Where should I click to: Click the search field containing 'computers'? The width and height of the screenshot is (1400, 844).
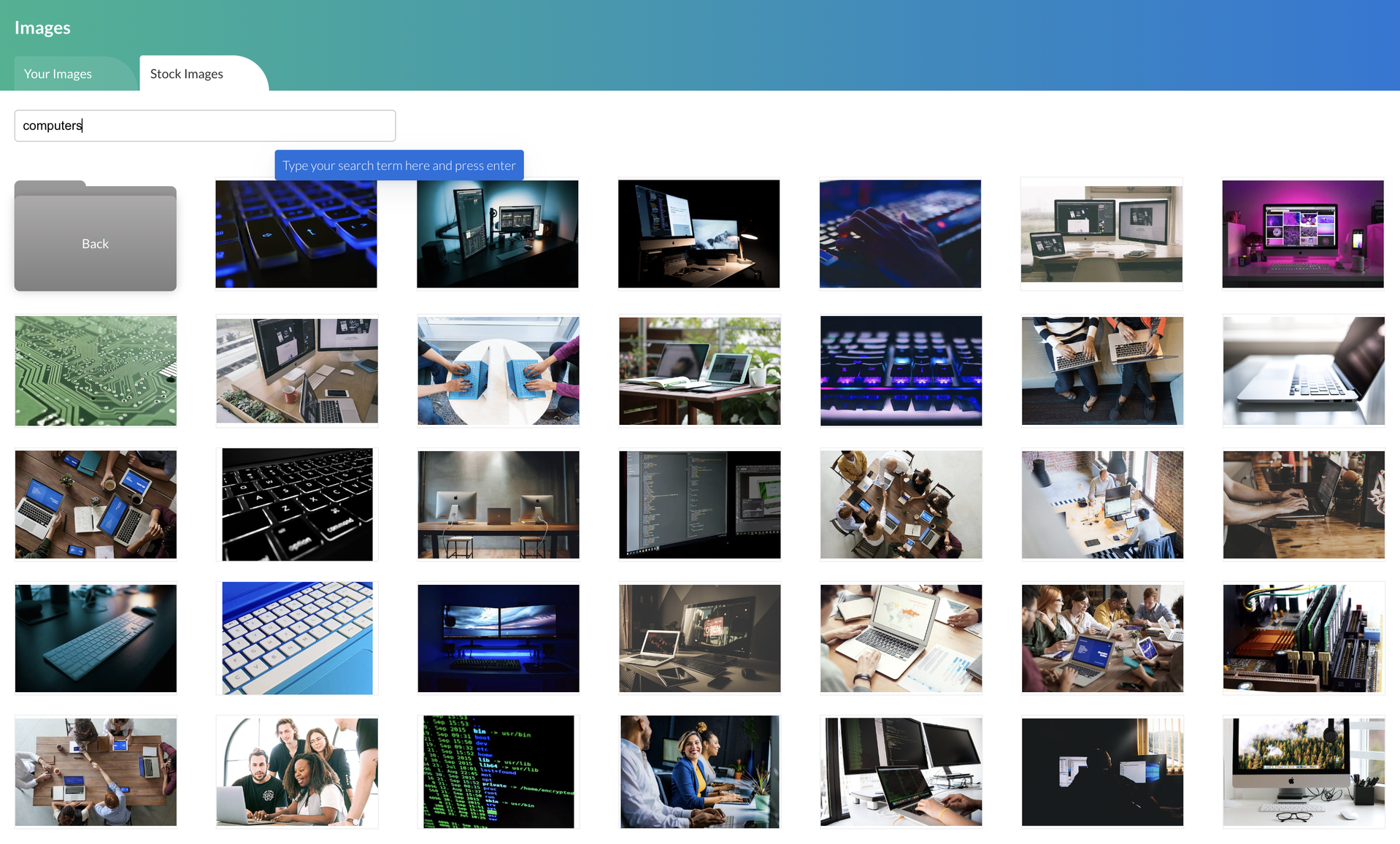click(204, 126)
